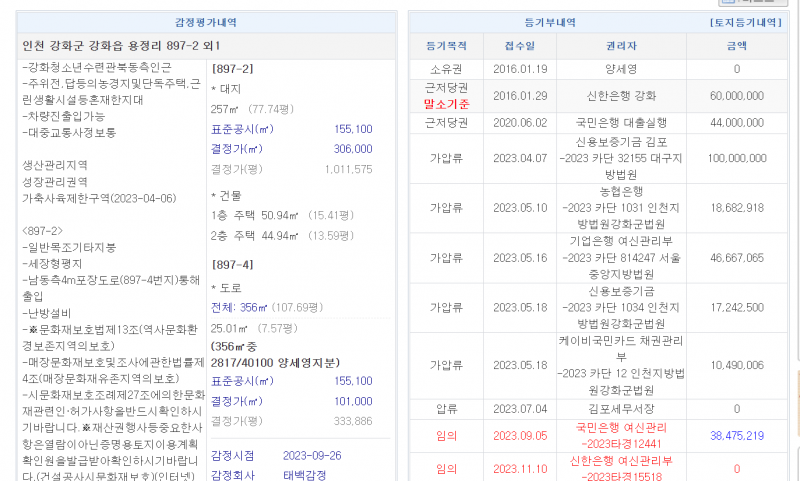
Task: Click the 38,475,219 amount in 임의 row
Action: [x=736, y=436]
